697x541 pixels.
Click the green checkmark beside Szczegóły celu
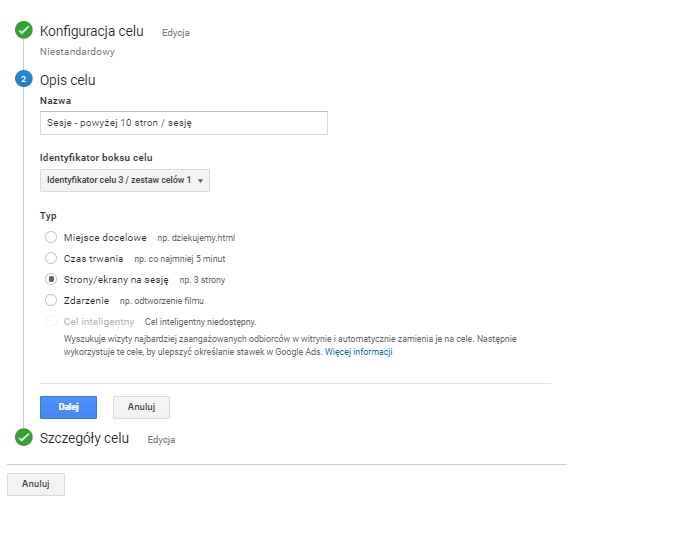click(x=24, y=437)
